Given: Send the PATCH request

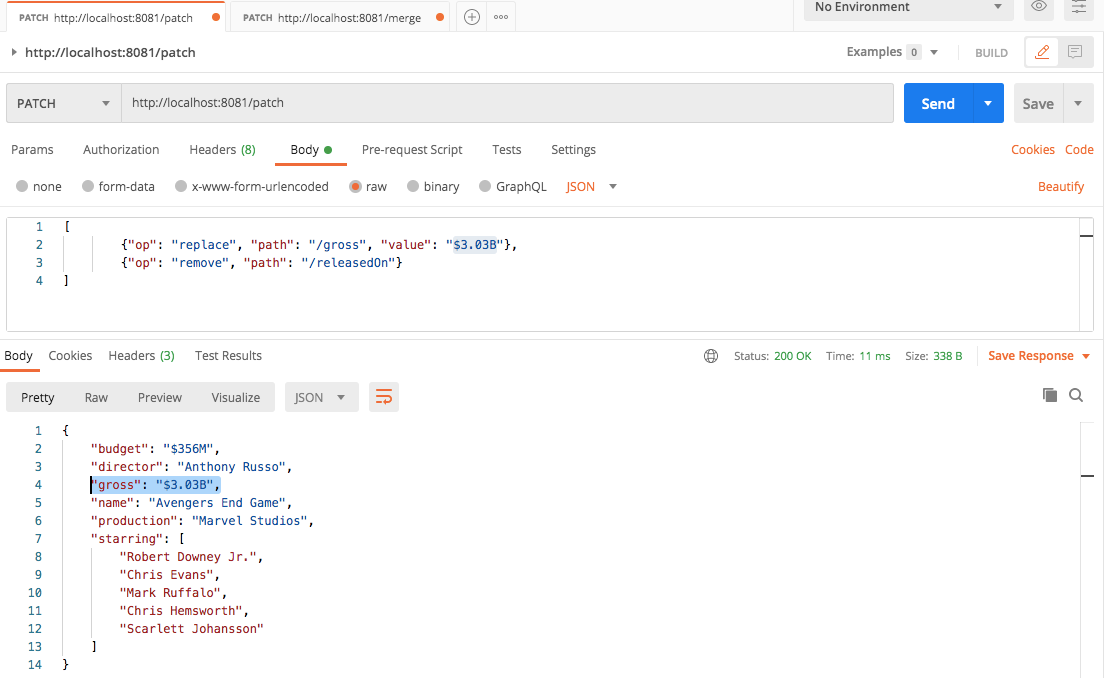Looking at the screenshot, I should [x=937, y=103].
